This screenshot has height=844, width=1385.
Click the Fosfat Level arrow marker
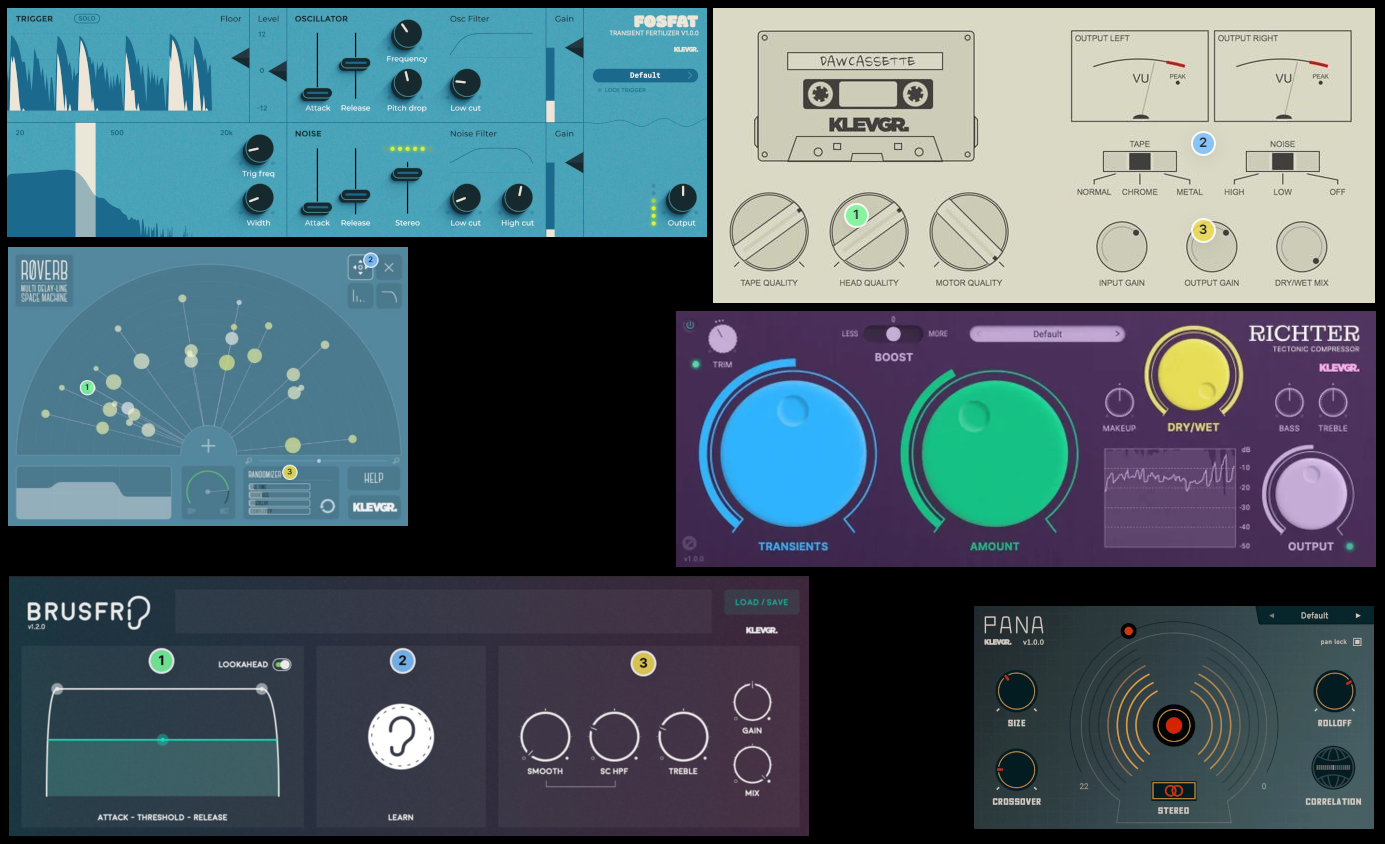point(278,71)
